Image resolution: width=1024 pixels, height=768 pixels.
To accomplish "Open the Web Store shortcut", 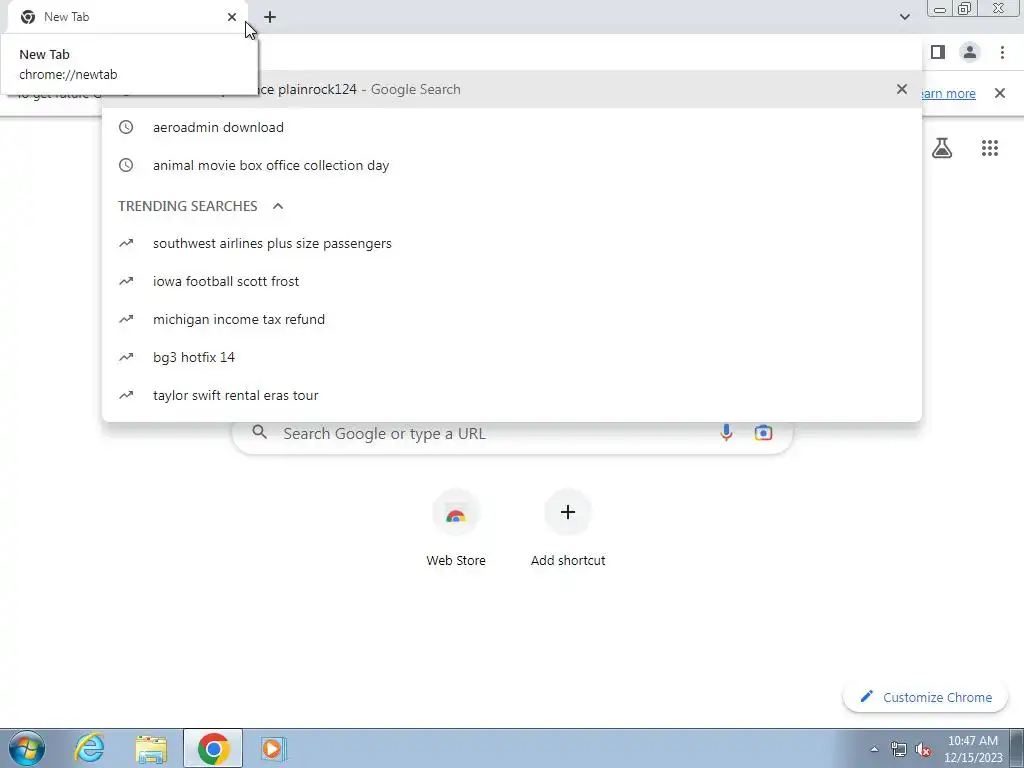I will (456, 529).
